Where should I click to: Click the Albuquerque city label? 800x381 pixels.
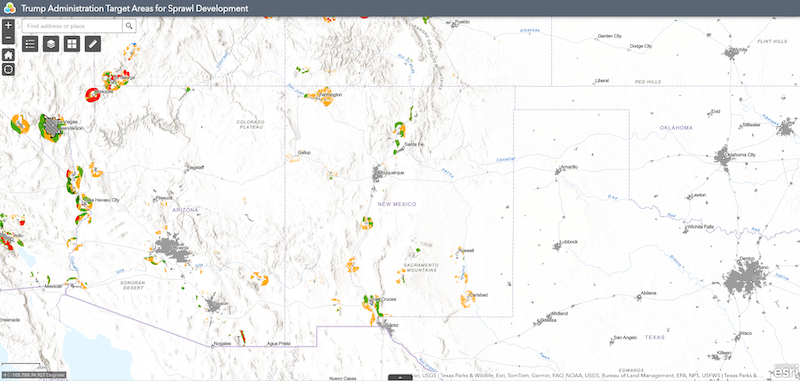coord(393,173)
